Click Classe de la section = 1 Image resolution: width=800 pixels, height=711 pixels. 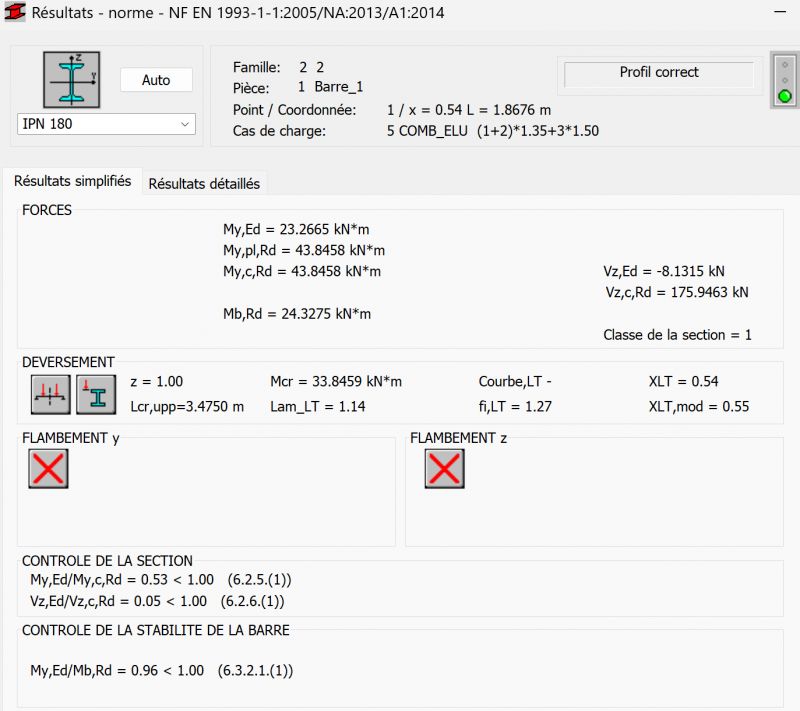(x=678, y=335)
